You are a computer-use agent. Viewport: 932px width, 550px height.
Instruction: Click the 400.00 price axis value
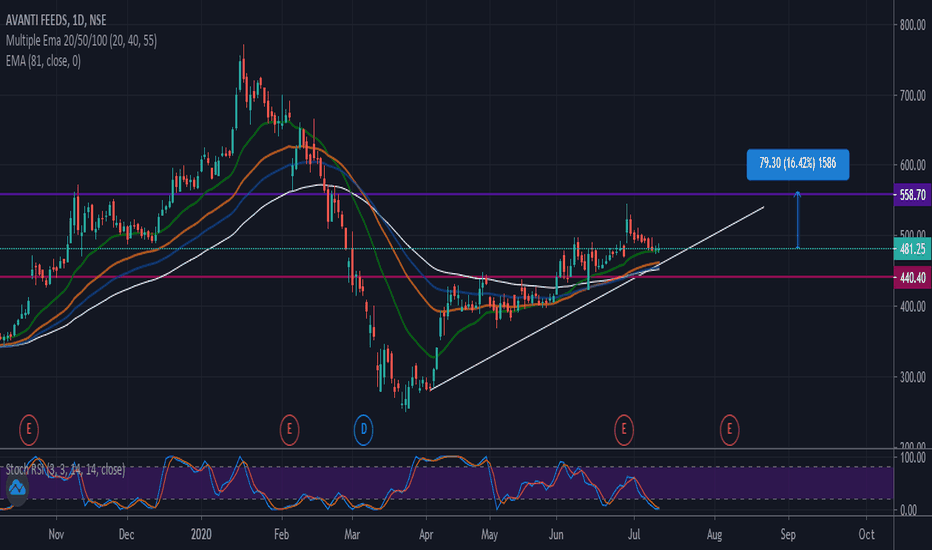coord(912,306)
